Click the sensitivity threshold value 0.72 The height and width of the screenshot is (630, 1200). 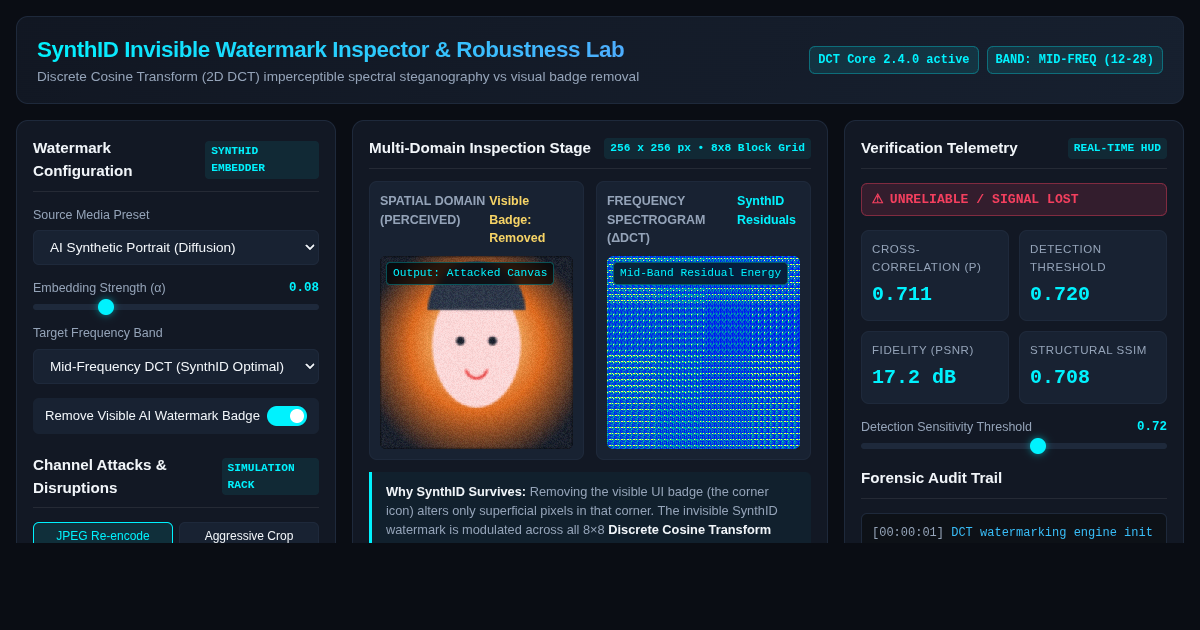click(1152, 426)
